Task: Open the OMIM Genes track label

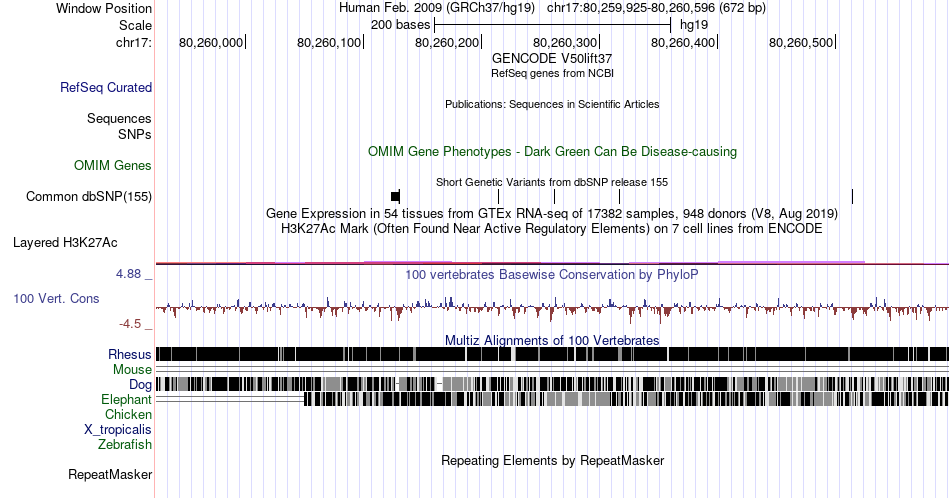Action: [x=113, y=165]
